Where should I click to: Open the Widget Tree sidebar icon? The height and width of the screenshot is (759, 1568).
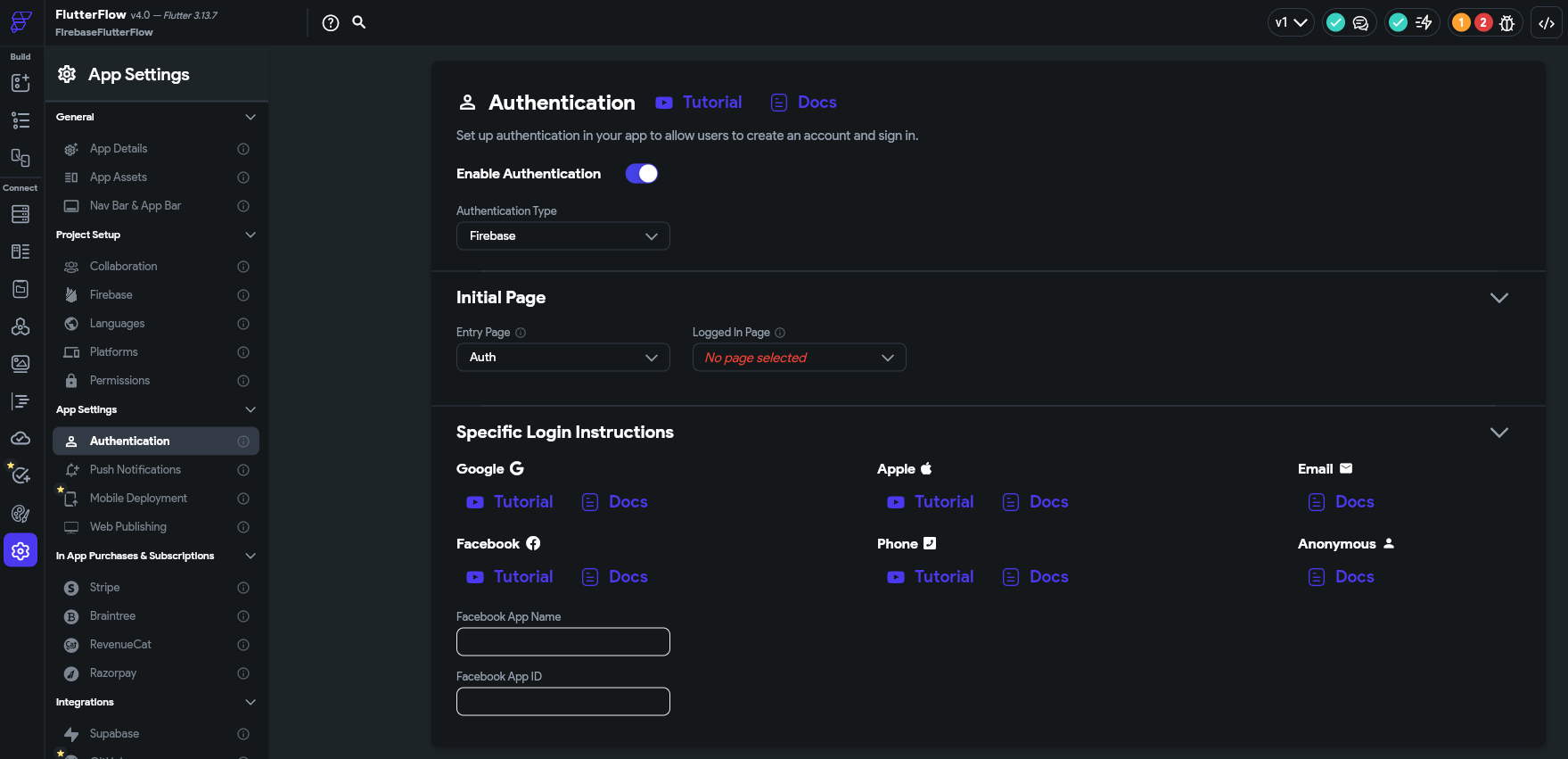[x=21, y=120]
